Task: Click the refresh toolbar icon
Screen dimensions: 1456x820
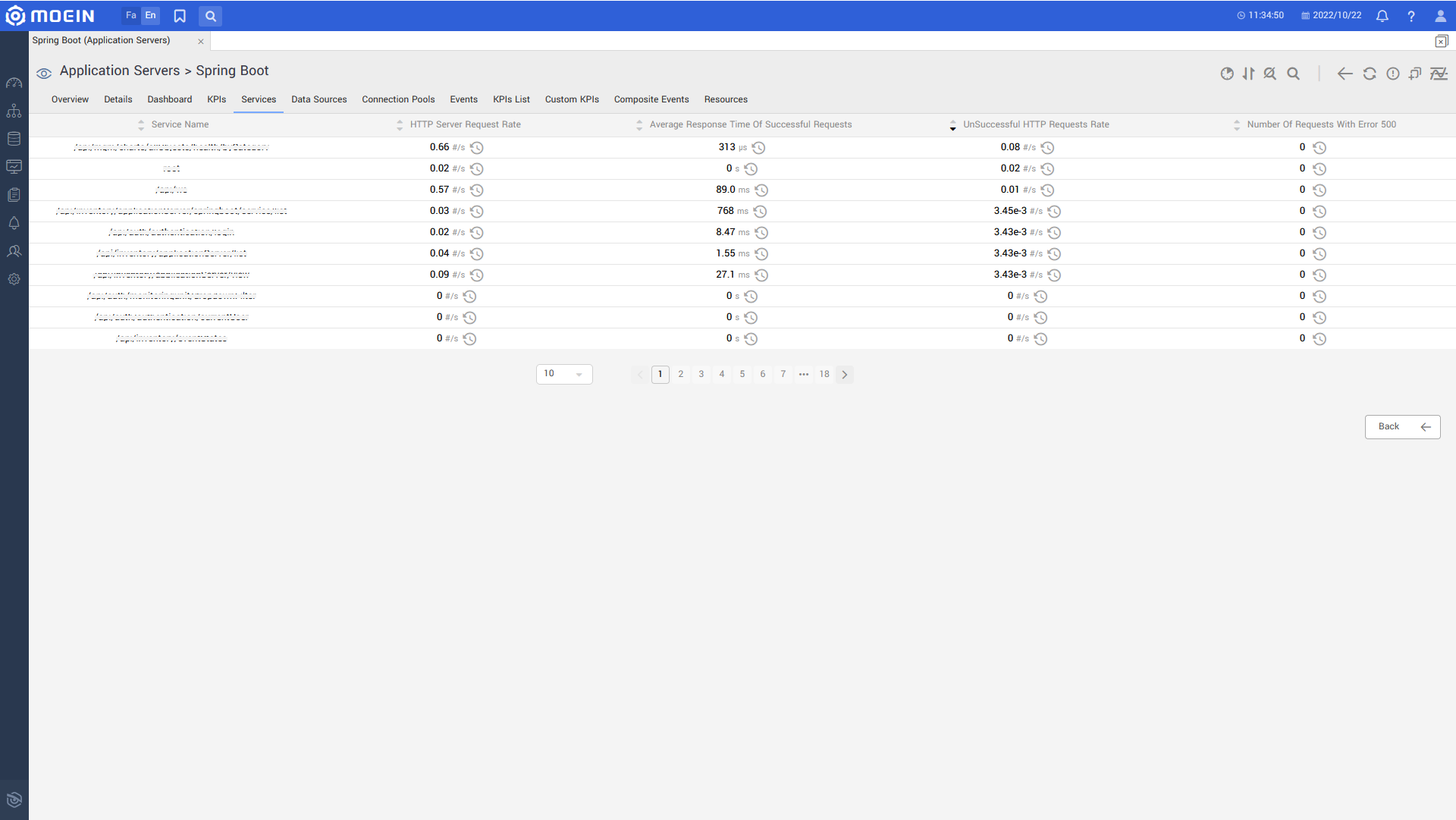Action: tap(1370, 74)
